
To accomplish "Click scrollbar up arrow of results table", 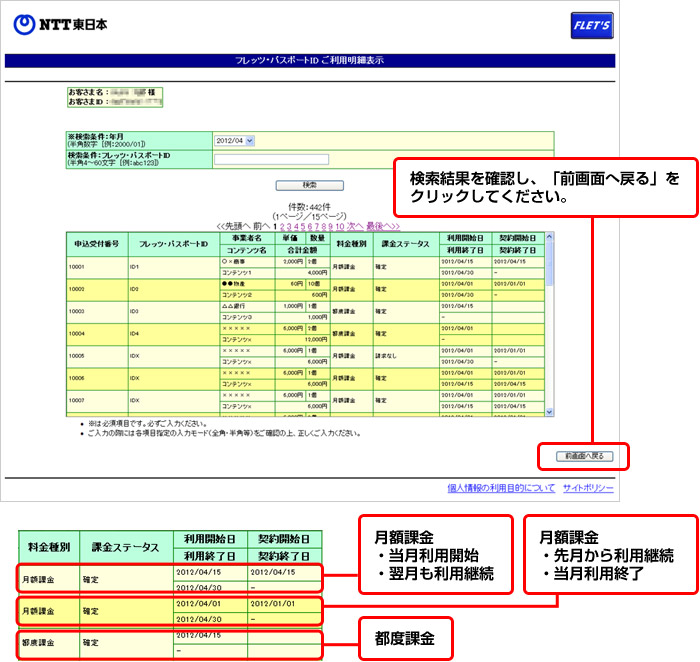I will tap(547, 237).
